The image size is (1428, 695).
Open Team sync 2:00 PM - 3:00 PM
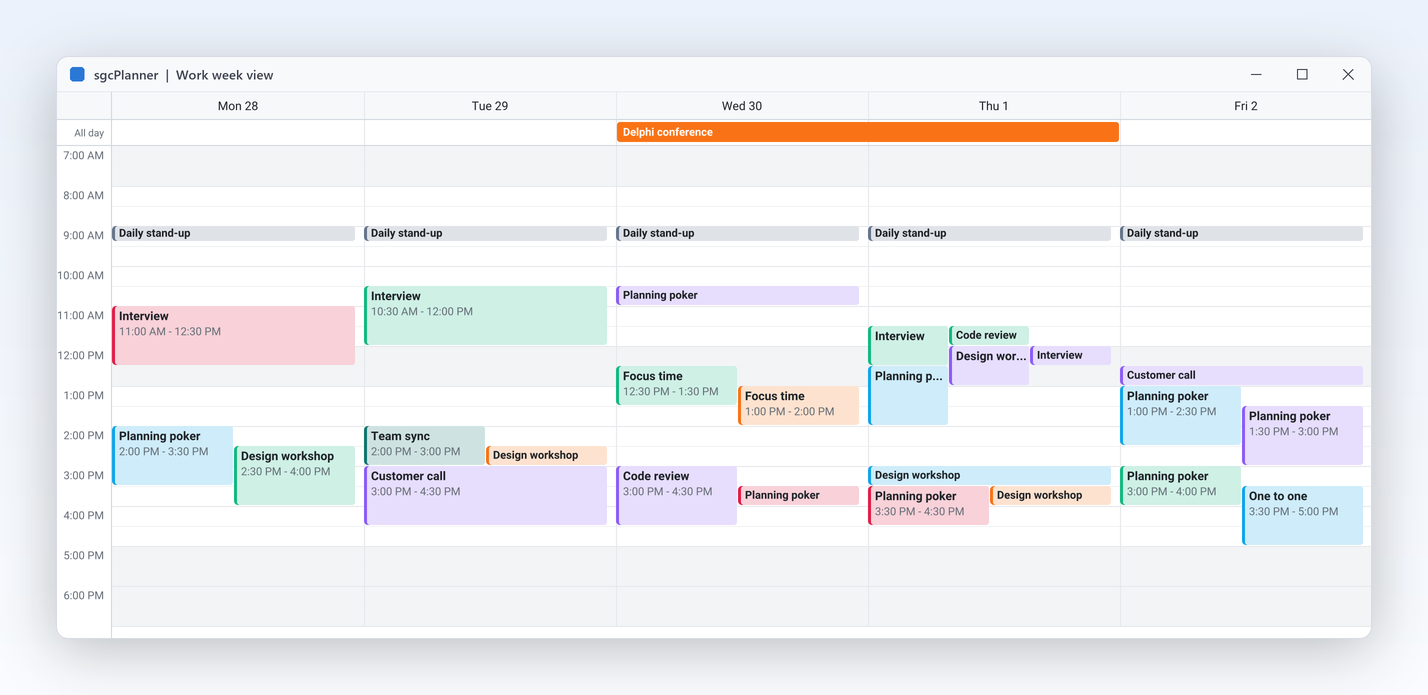pos(425,445)
